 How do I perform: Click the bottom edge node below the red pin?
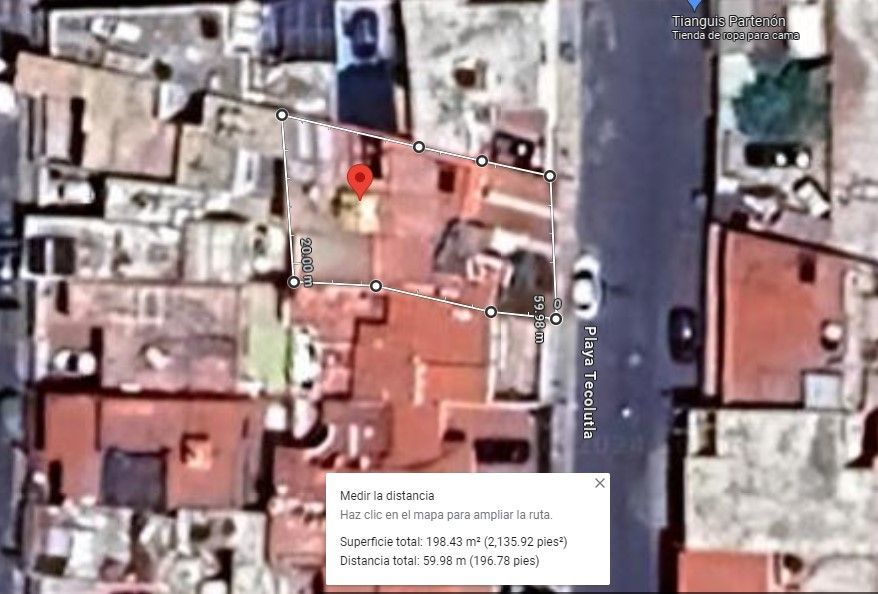click(x=376, y=286)
